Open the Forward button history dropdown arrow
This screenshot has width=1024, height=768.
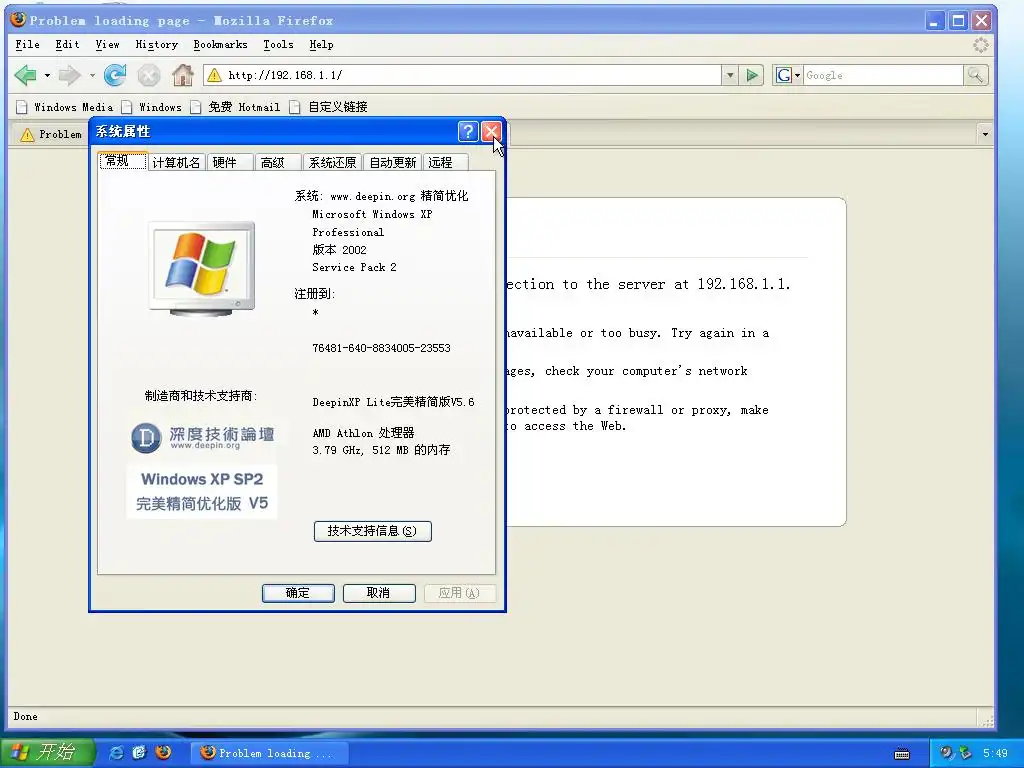[x=92, y=75]
